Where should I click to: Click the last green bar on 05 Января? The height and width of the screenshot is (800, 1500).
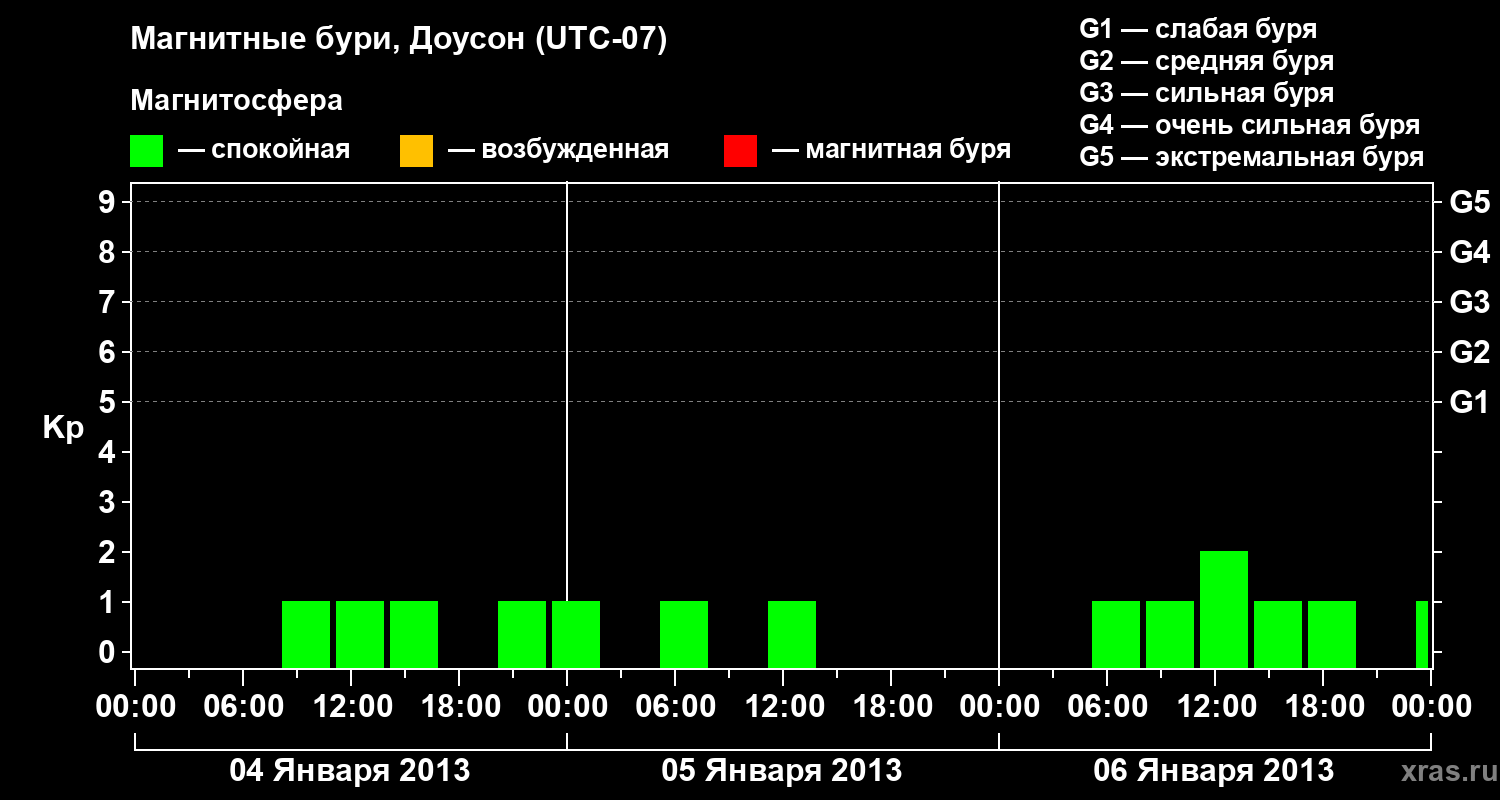792,634
